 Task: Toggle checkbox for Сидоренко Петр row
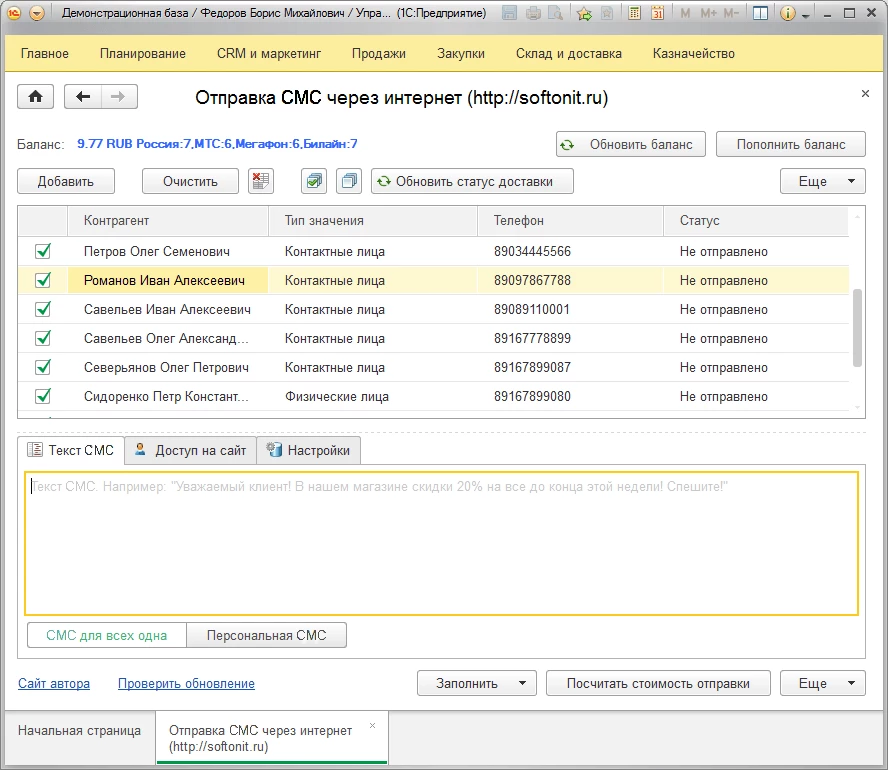(x=43, y=396)
